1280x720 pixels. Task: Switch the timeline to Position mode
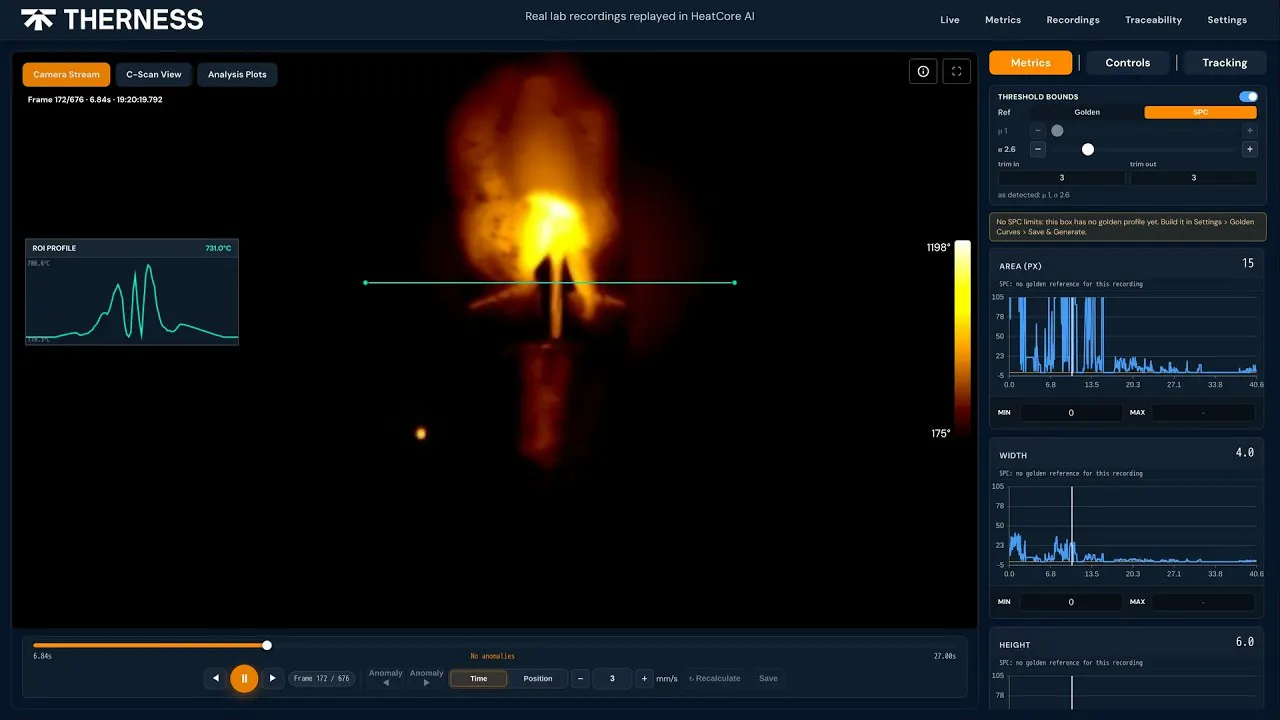coord(538,678)
